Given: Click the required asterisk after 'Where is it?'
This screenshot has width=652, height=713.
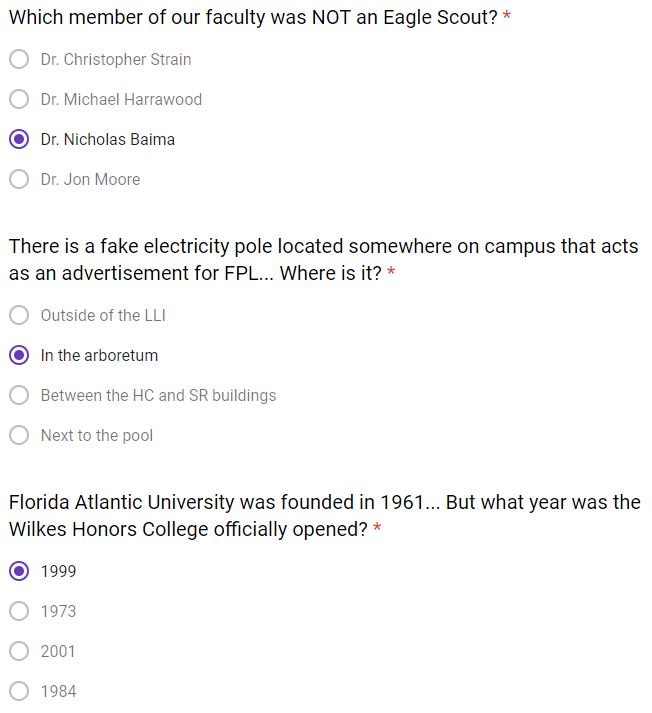Looking at the screenshot, I should pyautogui.click(x=391, y=274).
